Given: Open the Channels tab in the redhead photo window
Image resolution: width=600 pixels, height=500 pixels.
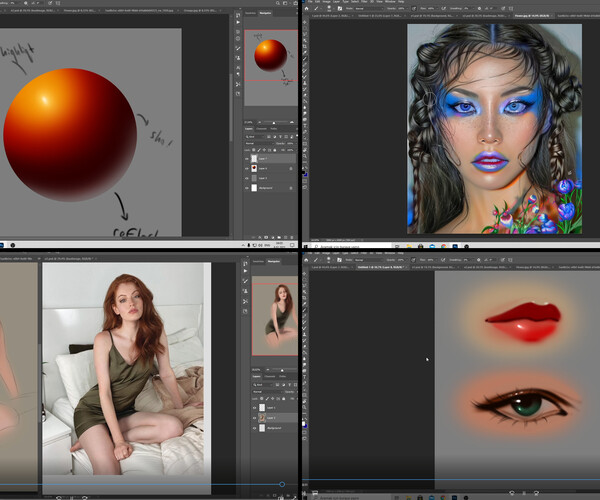Looking at the screenshot, I should click(x=270, y=376).
